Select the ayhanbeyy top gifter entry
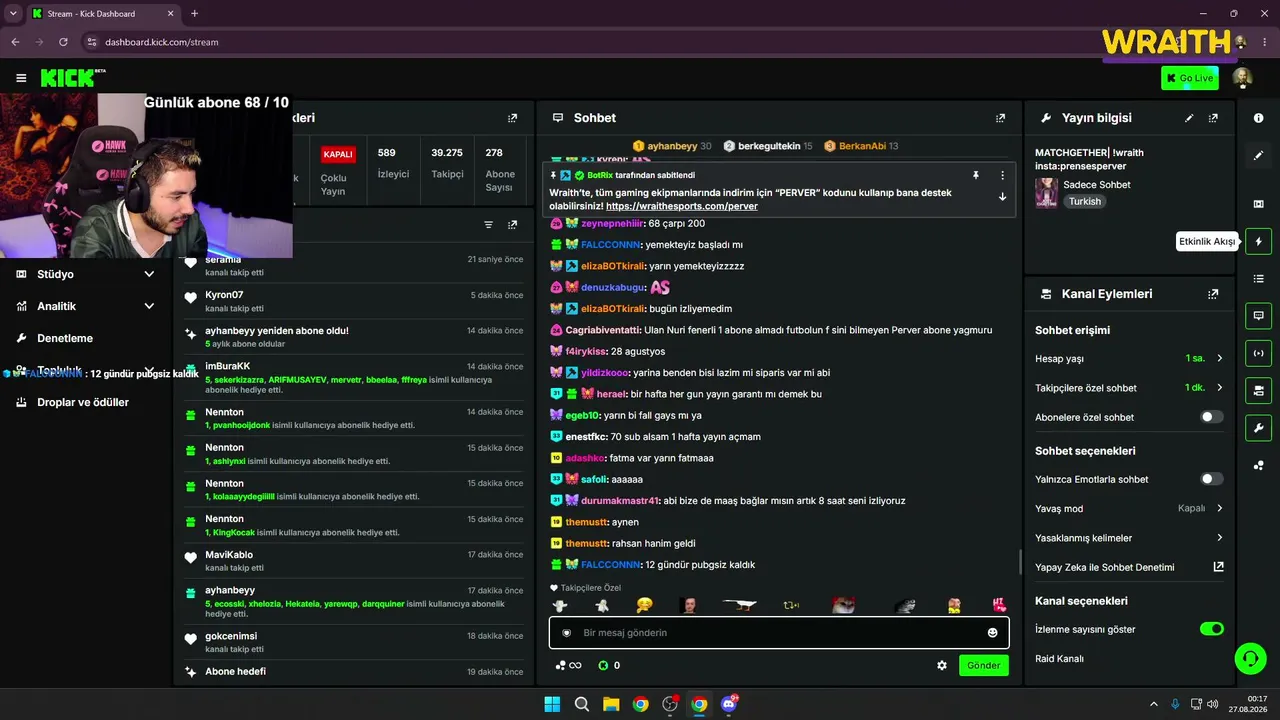Screen dimensions: 1280x720 pyautogui.click(x=672, y=146)
